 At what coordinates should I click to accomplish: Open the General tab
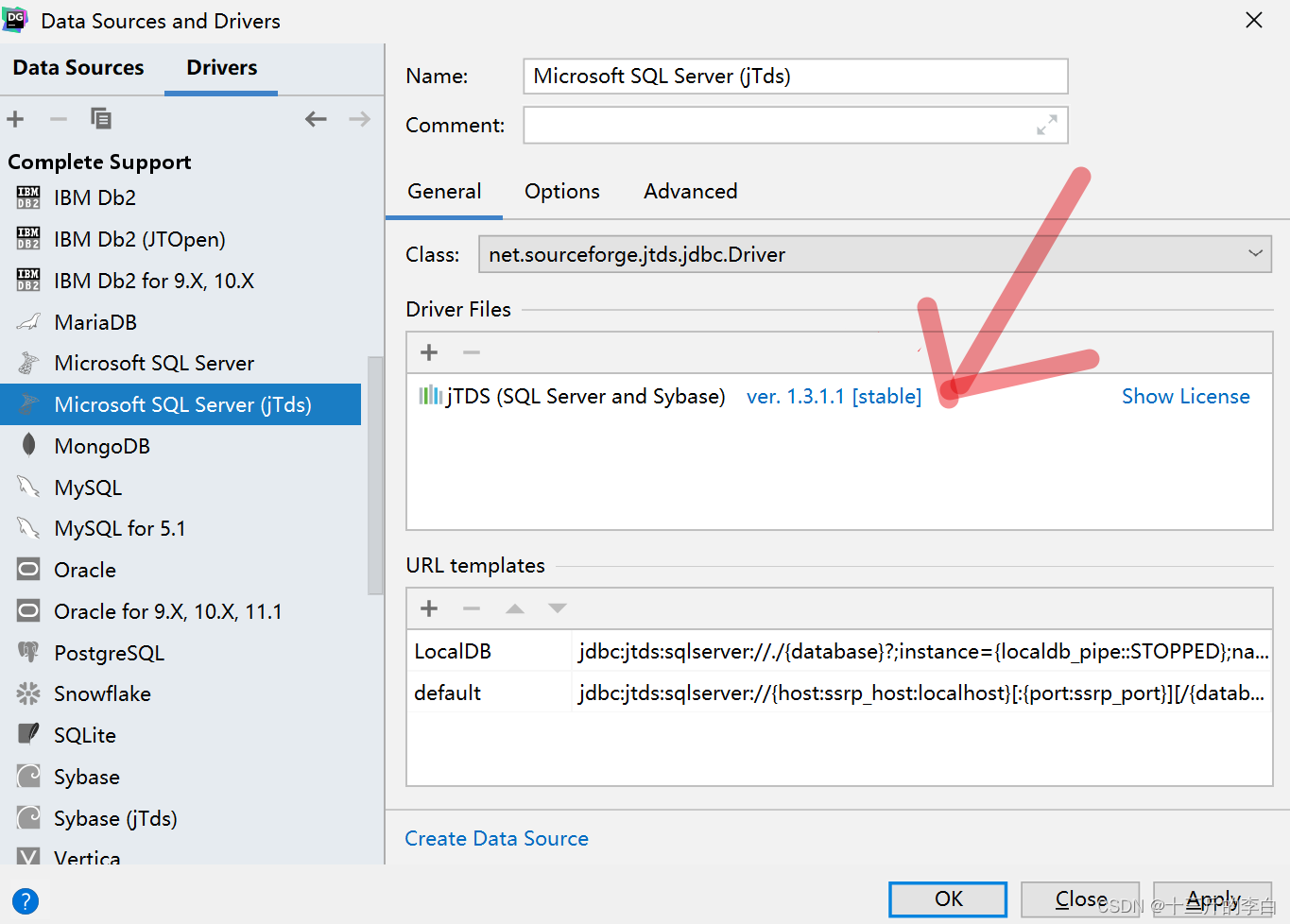(x=444, y=192)
